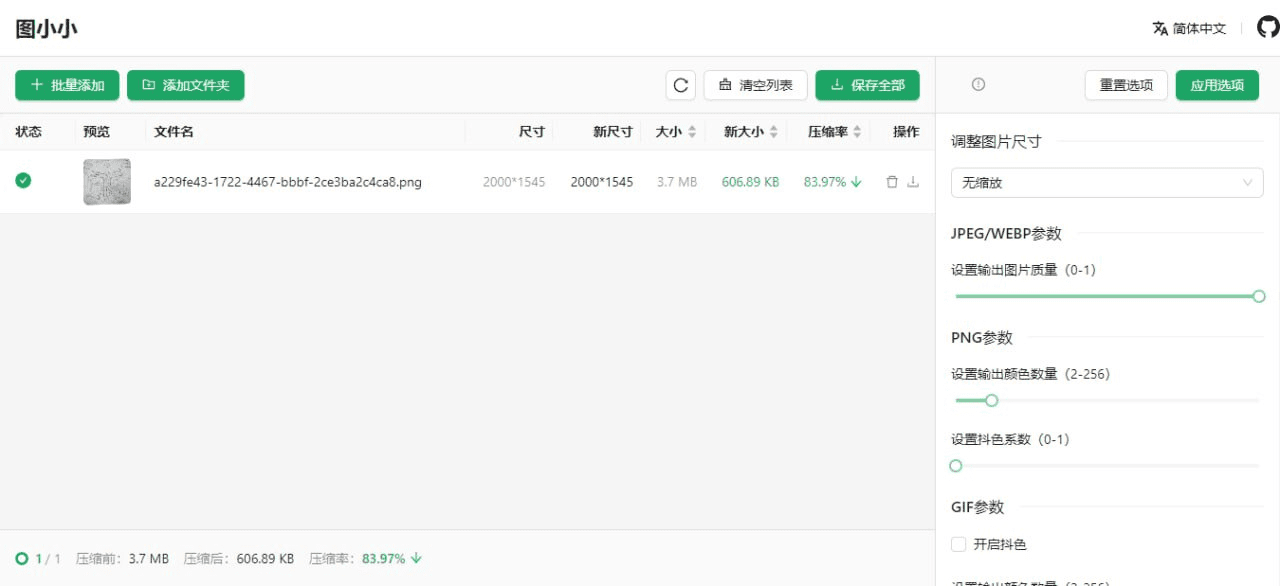1280x586 pixels.
Task: Apply settings with the 应用选项 button
Action: pyautogui.click(x=1217, y=85)
